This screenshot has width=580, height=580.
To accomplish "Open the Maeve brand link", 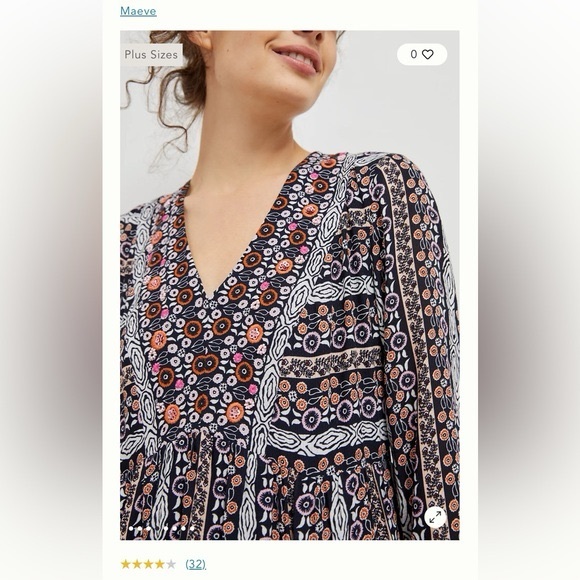I will tap(138, 11).
